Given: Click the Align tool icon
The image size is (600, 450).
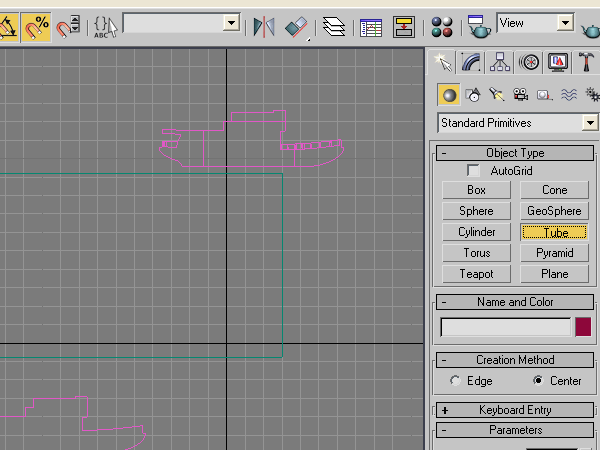Looking at the screenshot, I should click(297, 27).
